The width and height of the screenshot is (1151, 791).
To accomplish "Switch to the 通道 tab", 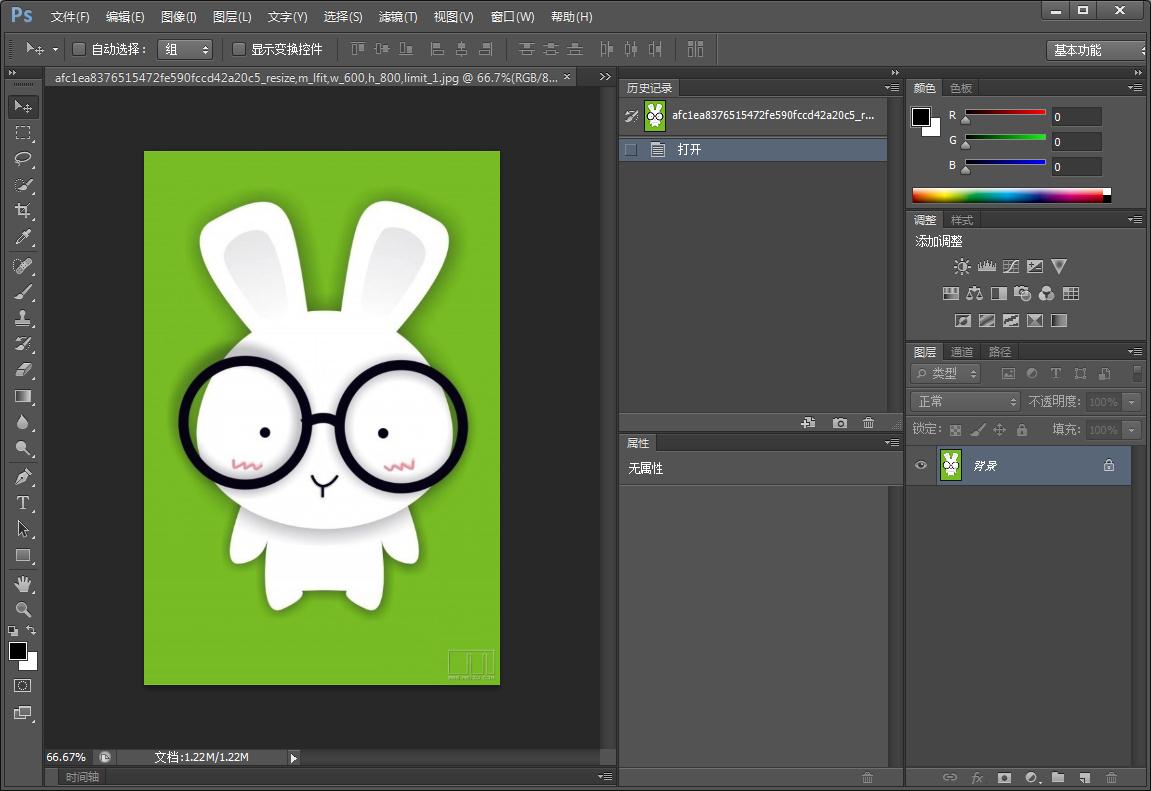I will 962,351.
